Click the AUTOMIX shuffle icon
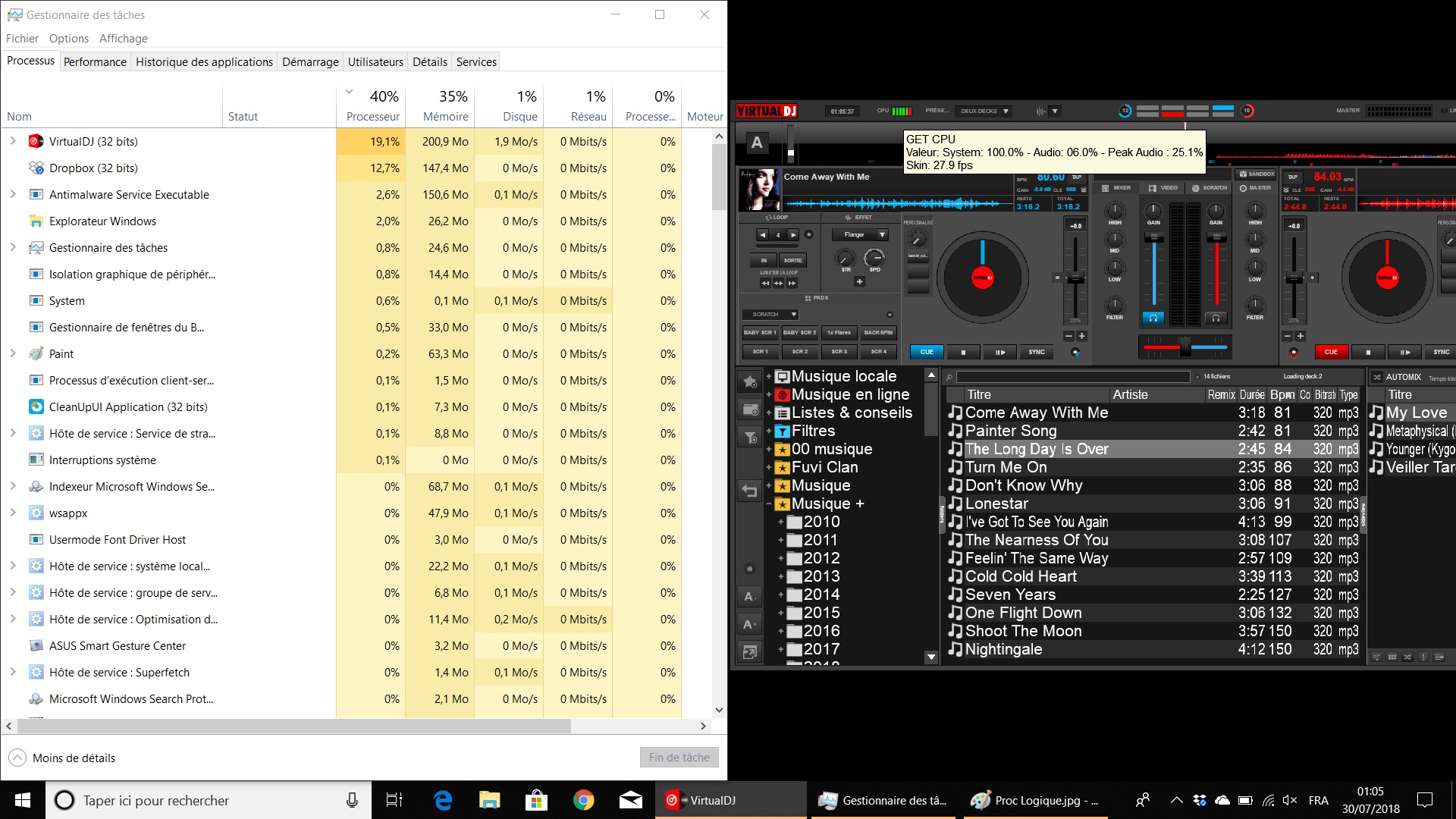 [x=1376, y=377]
